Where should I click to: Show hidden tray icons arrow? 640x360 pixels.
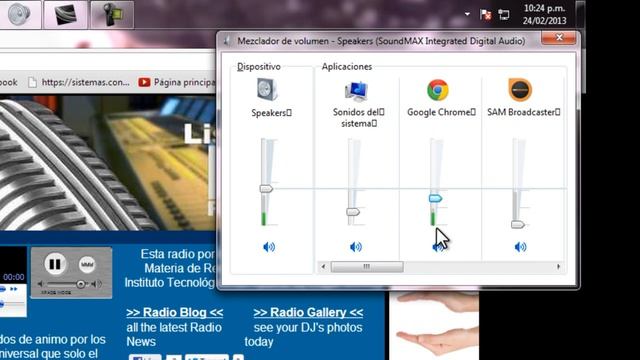pos(467,14)
